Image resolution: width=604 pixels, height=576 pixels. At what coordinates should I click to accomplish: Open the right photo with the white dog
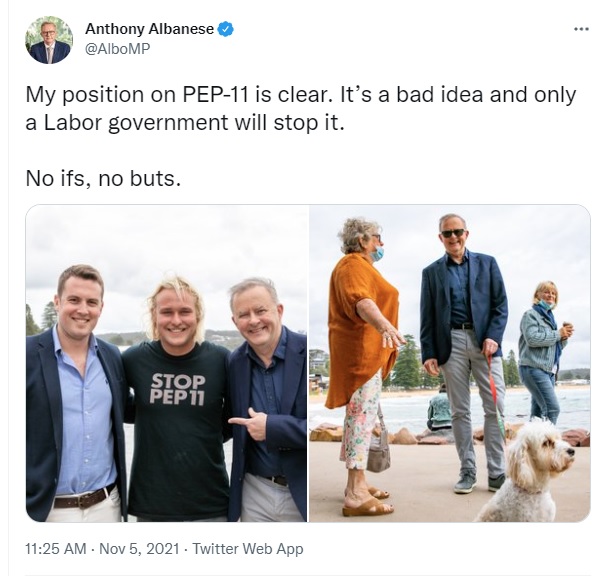tap(450, 363)
